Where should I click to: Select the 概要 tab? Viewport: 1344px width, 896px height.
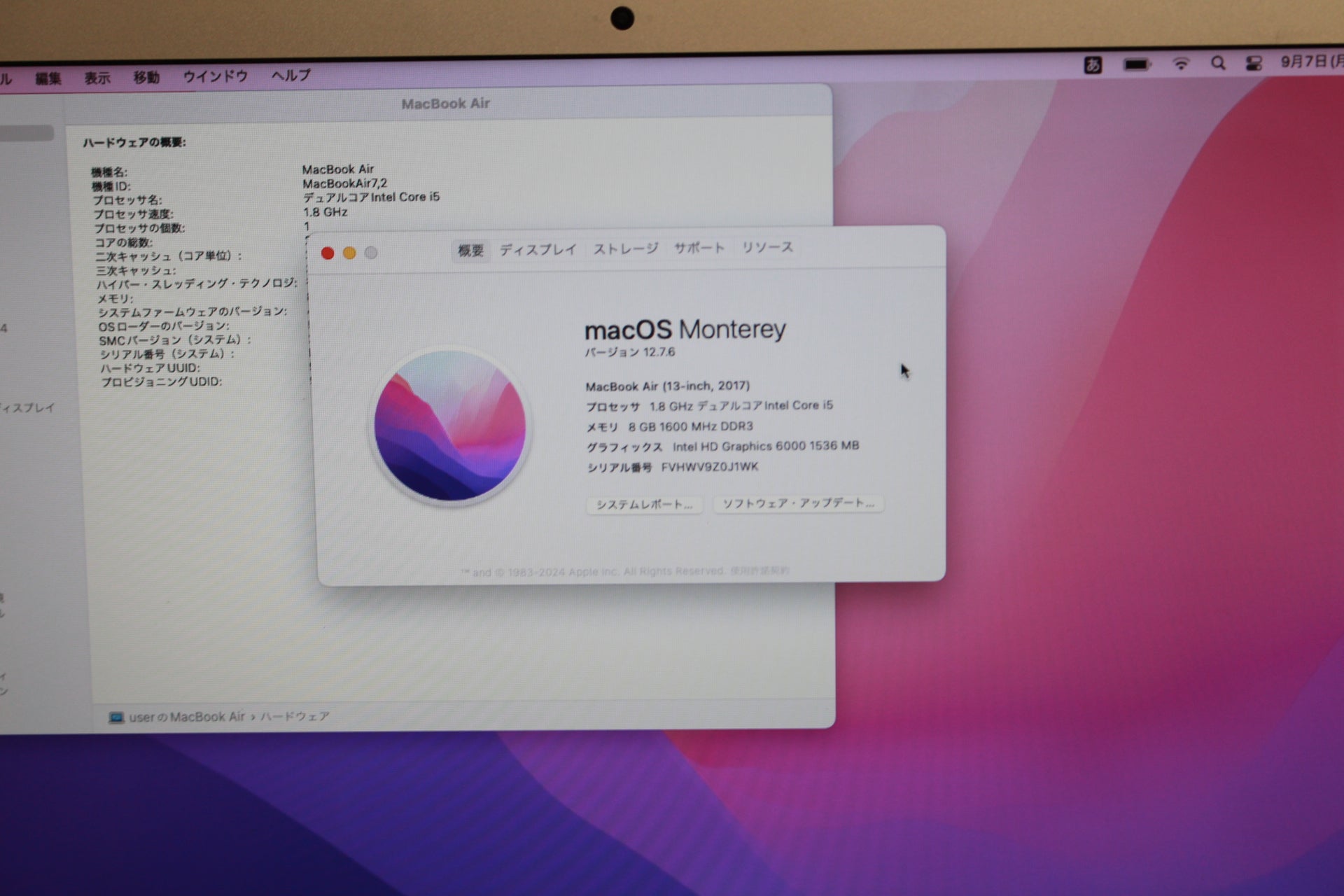pyautogui.click(x=470, y=251)
